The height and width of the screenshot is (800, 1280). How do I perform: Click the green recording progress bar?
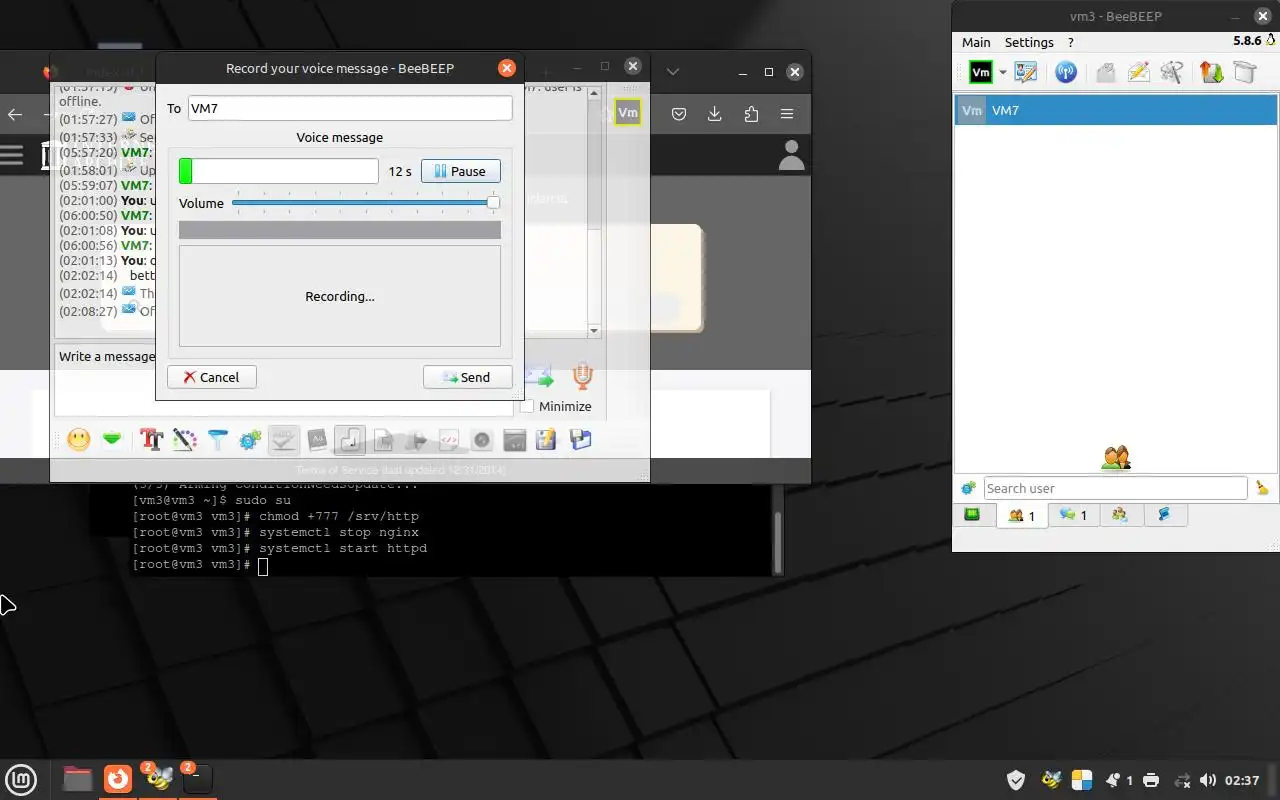coord(279,171)
